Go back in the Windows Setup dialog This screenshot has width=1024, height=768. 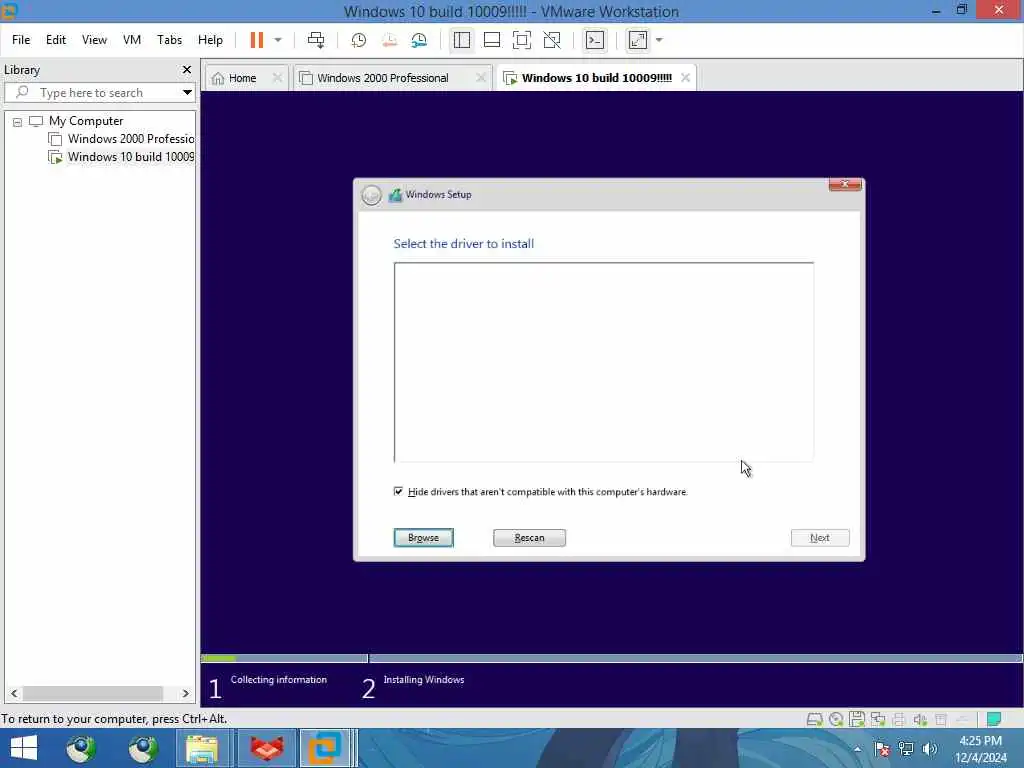(371, 195)
